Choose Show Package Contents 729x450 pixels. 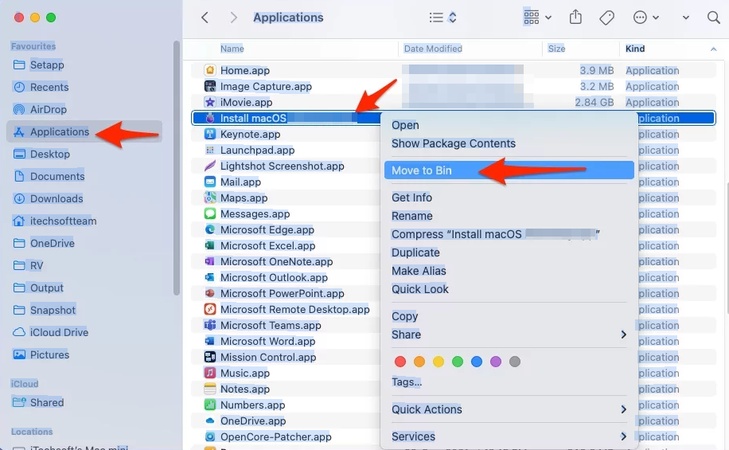(x=453, y=143)
